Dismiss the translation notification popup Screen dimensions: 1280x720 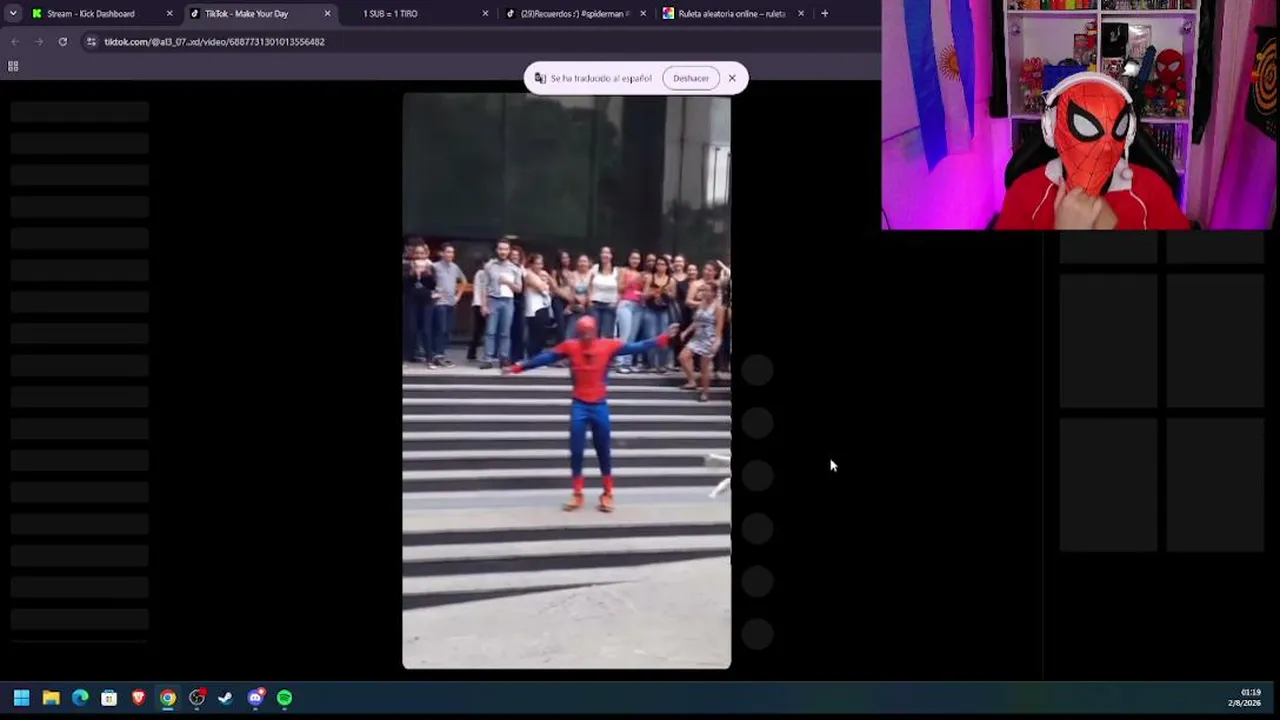coord(732,78)
